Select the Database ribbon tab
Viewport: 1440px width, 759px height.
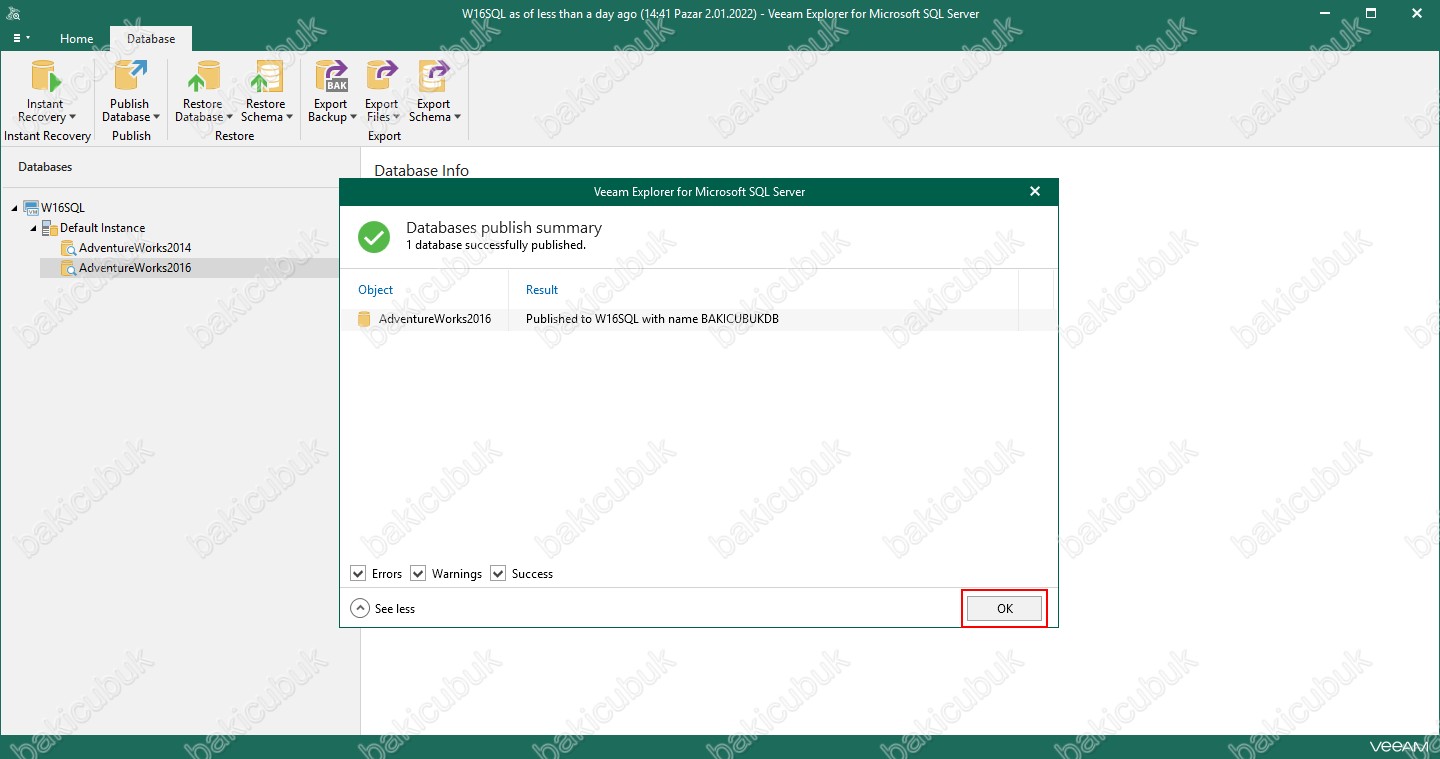(151, 39)
